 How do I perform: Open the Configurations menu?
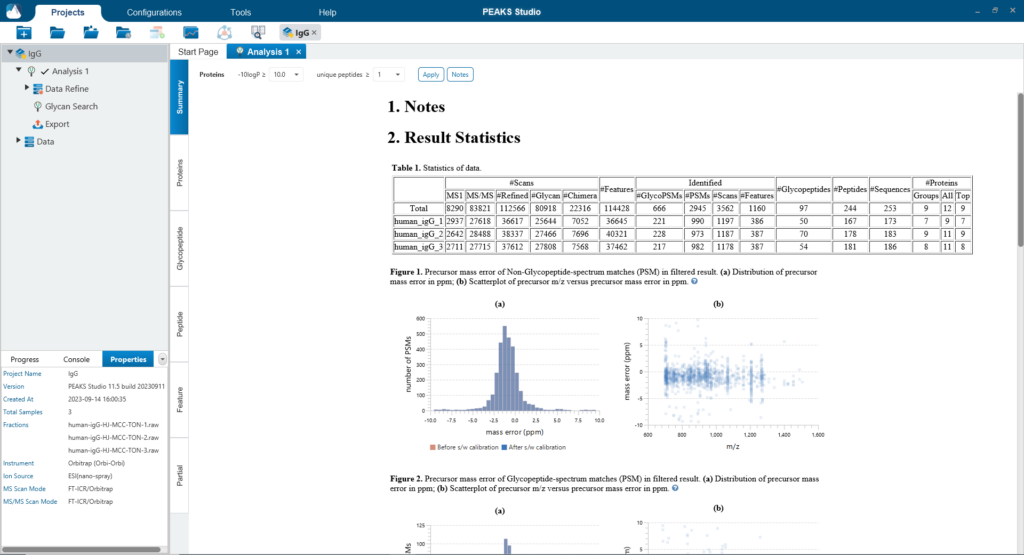[x=154, y=12]
